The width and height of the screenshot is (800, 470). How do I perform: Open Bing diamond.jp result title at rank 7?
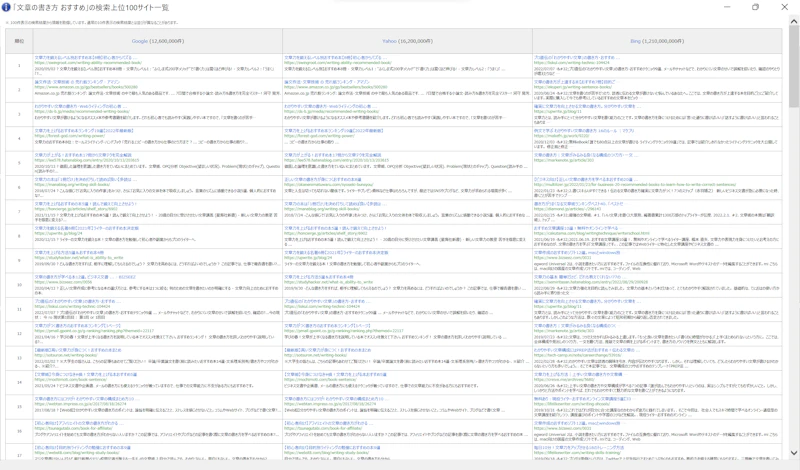tap(579, 204)
